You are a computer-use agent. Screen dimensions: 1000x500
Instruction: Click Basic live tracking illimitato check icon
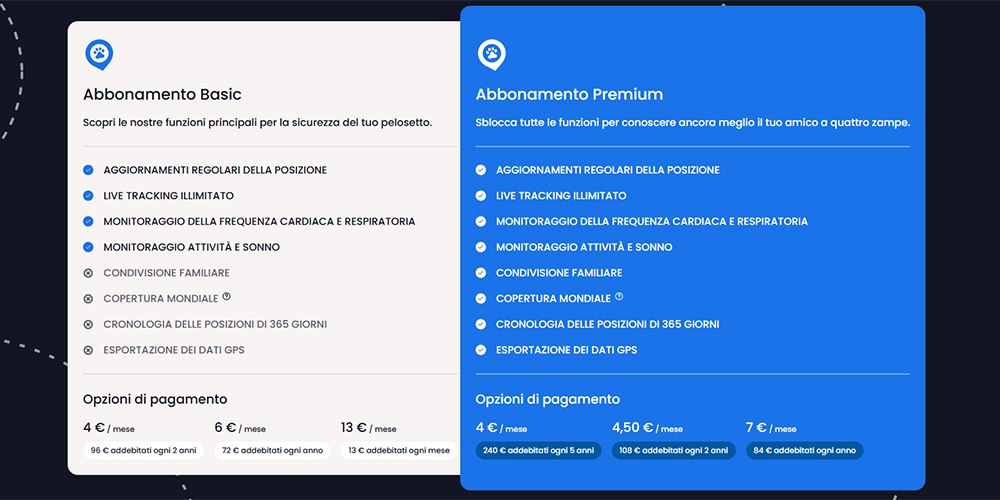[x=88, y=196]
